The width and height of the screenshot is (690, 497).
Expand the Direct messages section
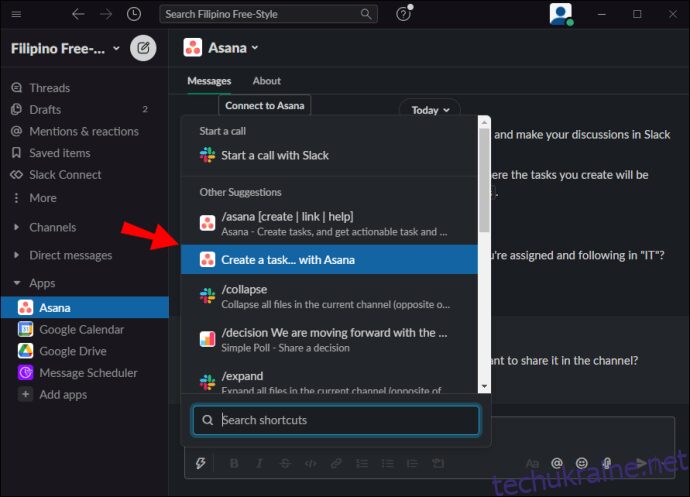[16, 255]
